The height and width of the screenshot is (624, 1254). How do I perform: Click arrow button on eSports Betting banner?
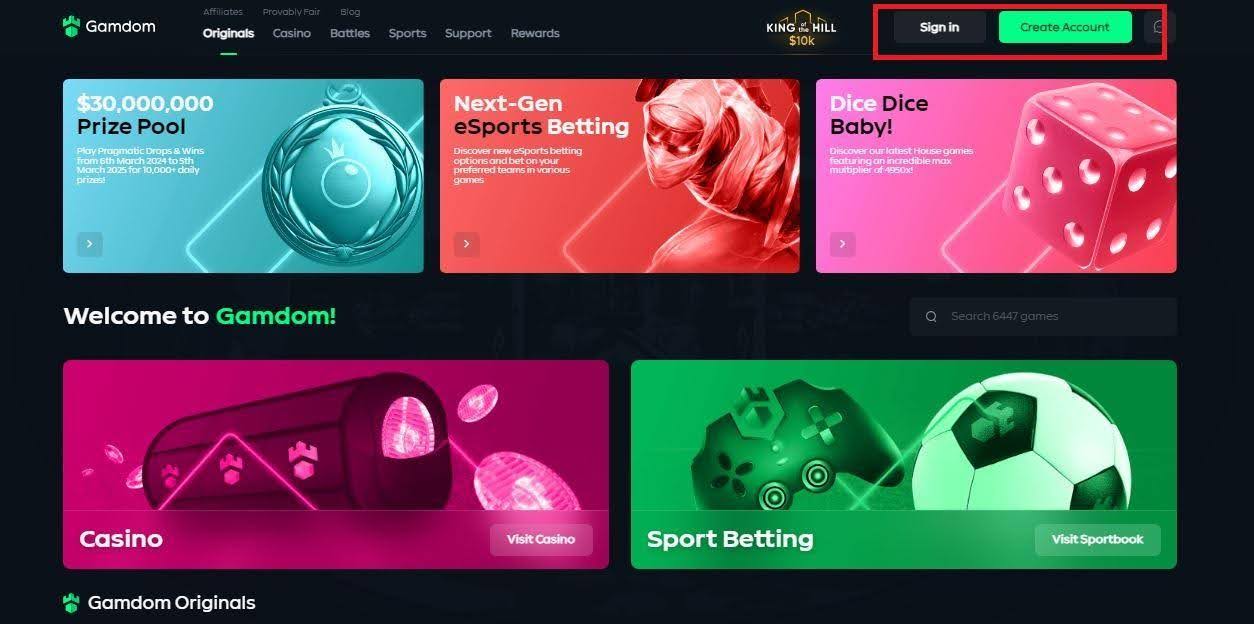pyautogui.click(x=466, y=243)
